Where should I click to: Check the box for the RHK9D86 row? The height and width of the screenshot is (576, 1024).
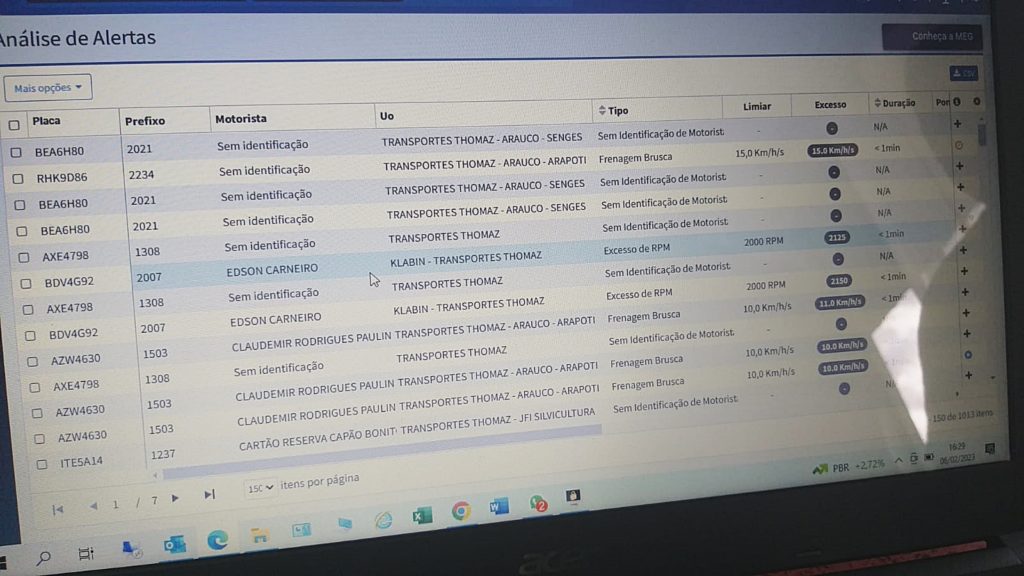click(17, 179)
